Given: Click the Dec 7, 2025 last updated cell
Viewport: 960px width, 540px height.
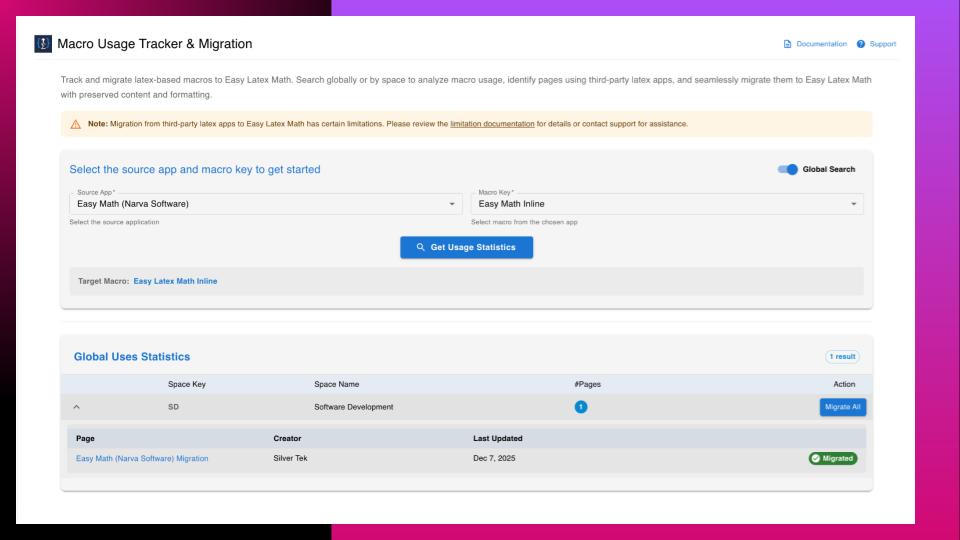Looking at the screenshot, I should pos(494,459).
